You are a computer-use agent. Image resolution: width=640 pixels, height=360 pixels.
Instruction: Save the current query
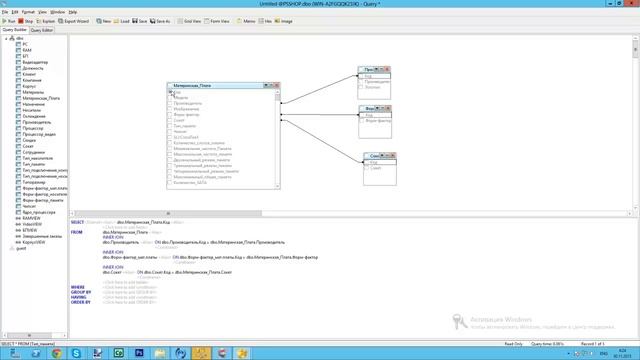point(139,21)
